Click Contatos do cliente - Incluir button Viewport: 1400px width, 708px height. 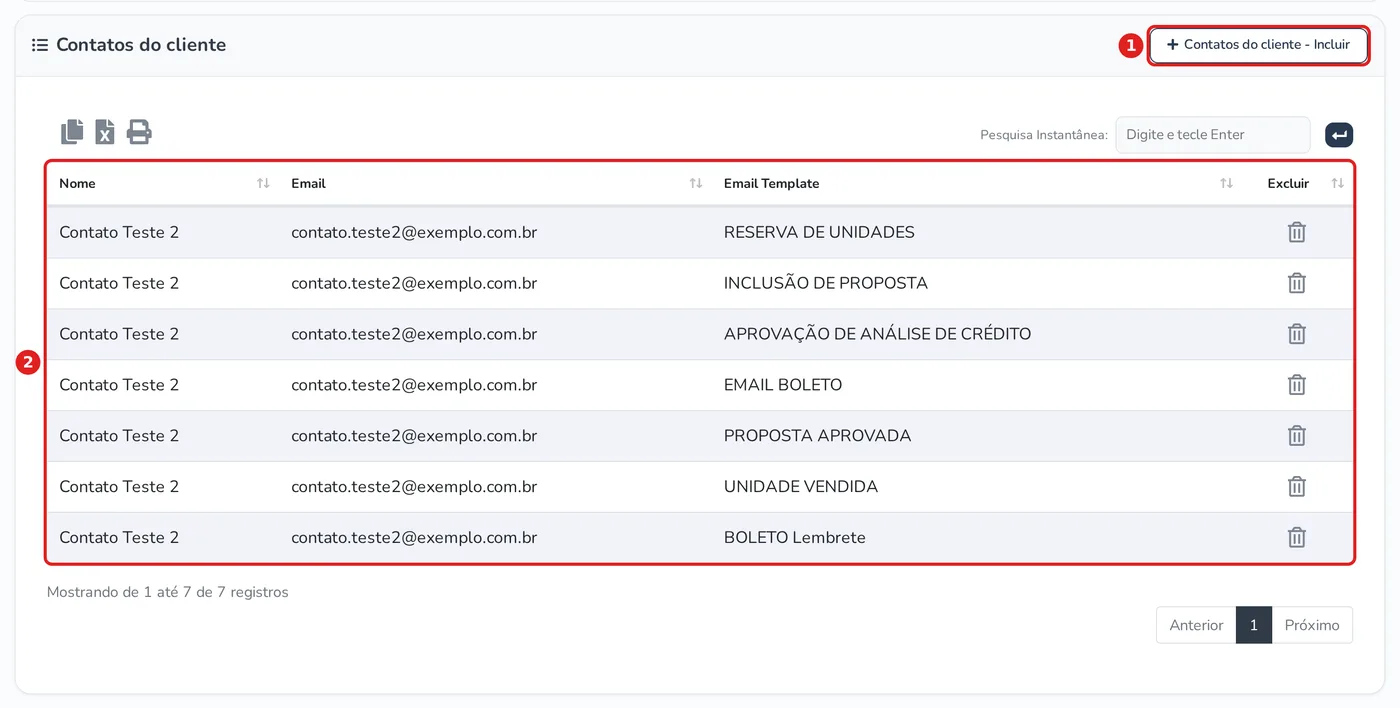point(1258,45)
